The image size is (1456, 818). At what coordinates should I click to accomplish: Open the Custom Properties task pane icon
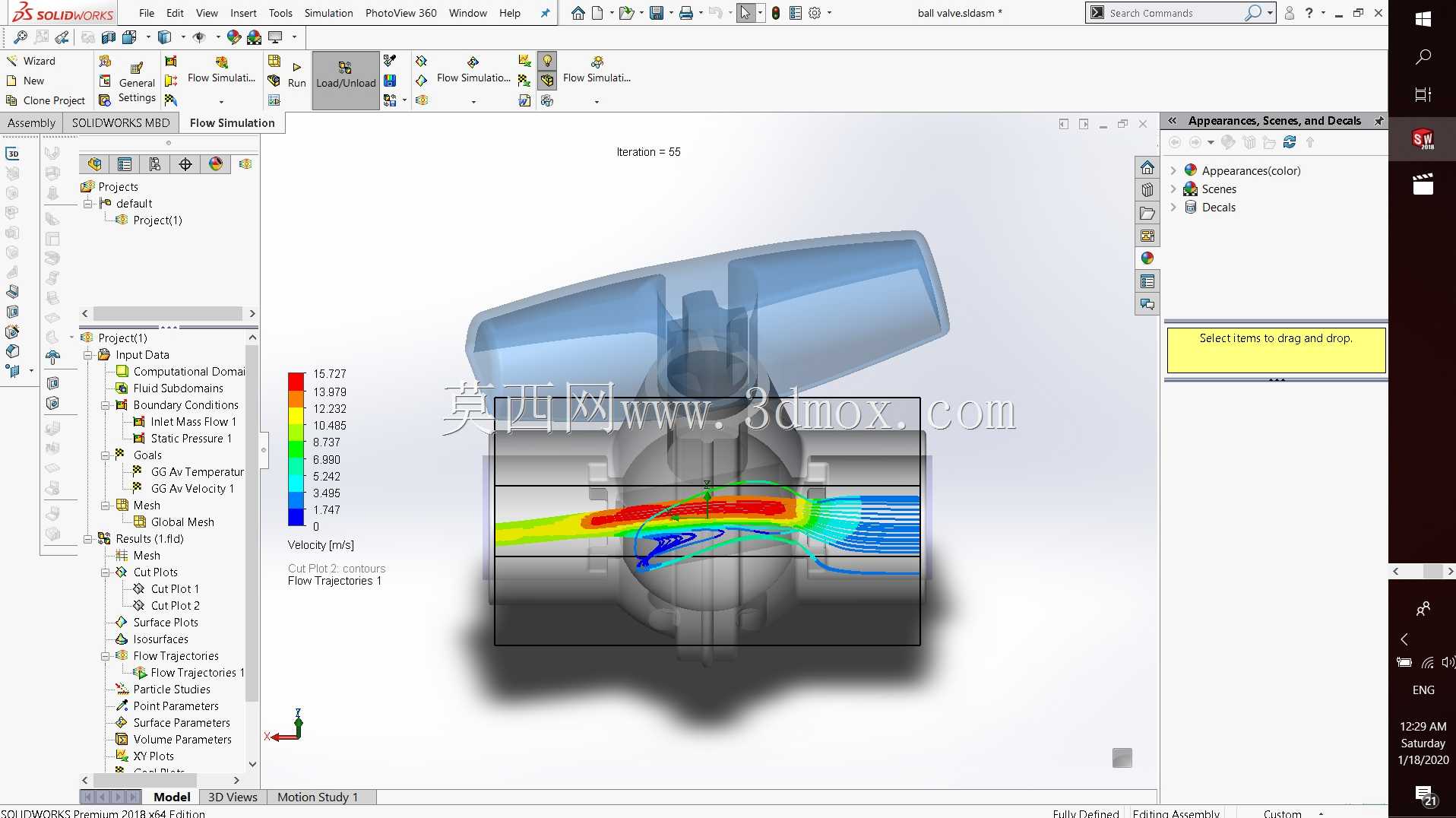point(1147,281)
